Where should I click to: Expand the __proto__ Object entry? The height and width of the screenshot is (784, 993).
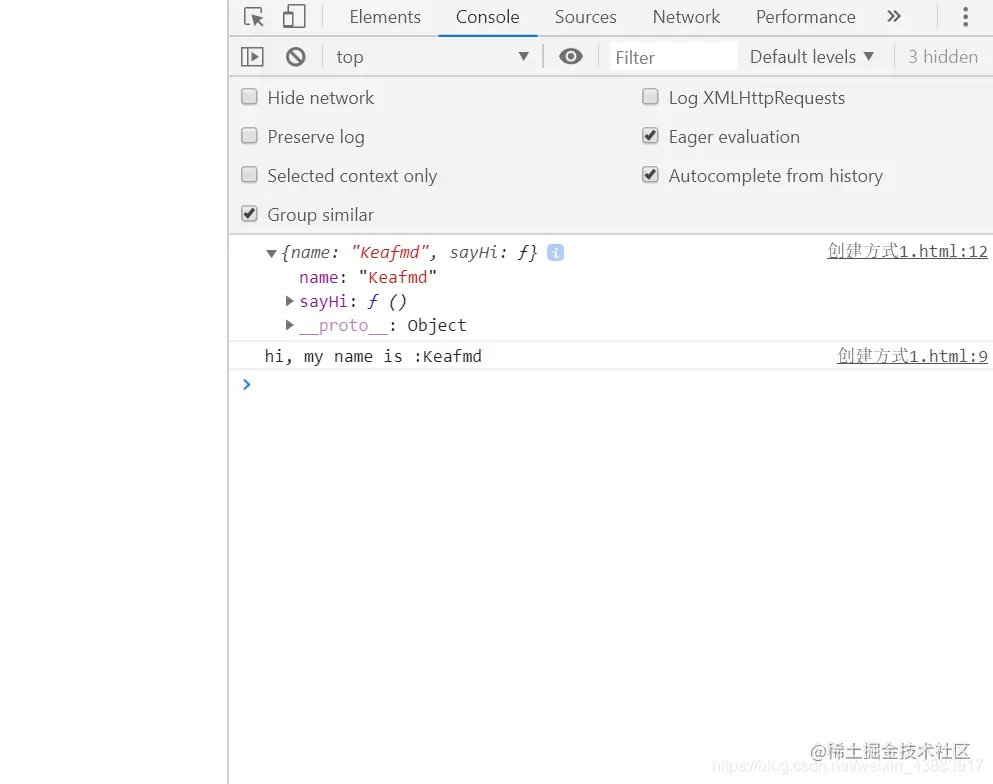[x=289, y=325]
